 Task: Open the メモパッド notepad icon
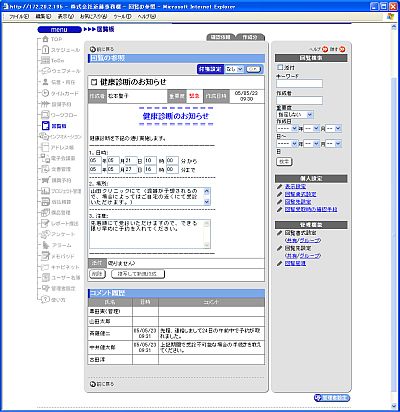point(45,256)
